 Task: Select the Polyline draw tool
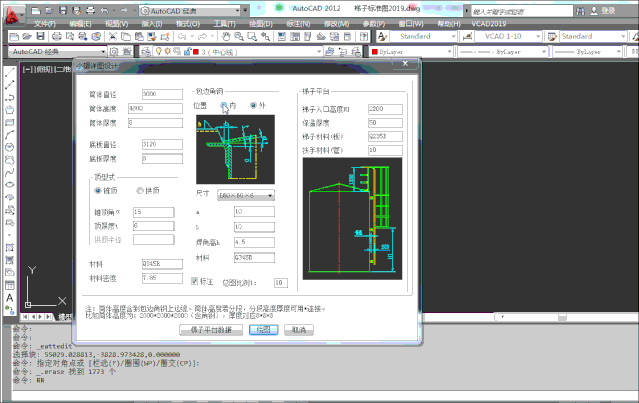click(x=9, y=98)
